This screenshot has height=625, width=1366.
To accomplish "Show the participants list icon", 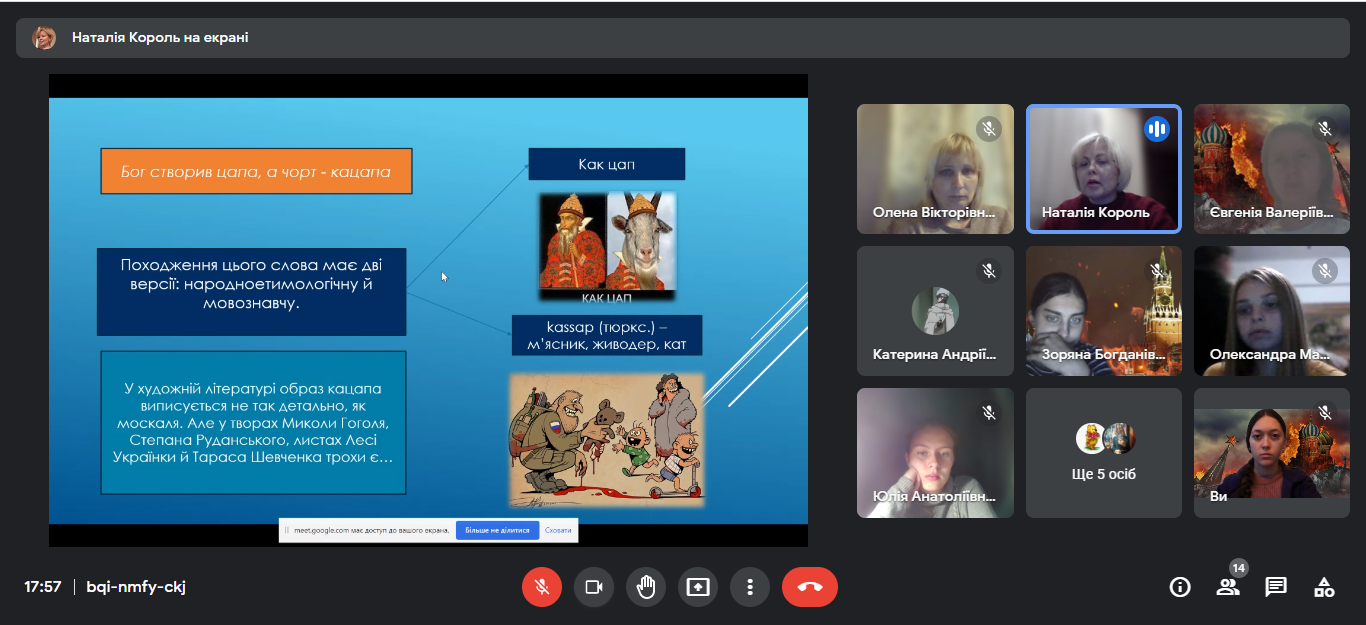I will (1227, 587).
